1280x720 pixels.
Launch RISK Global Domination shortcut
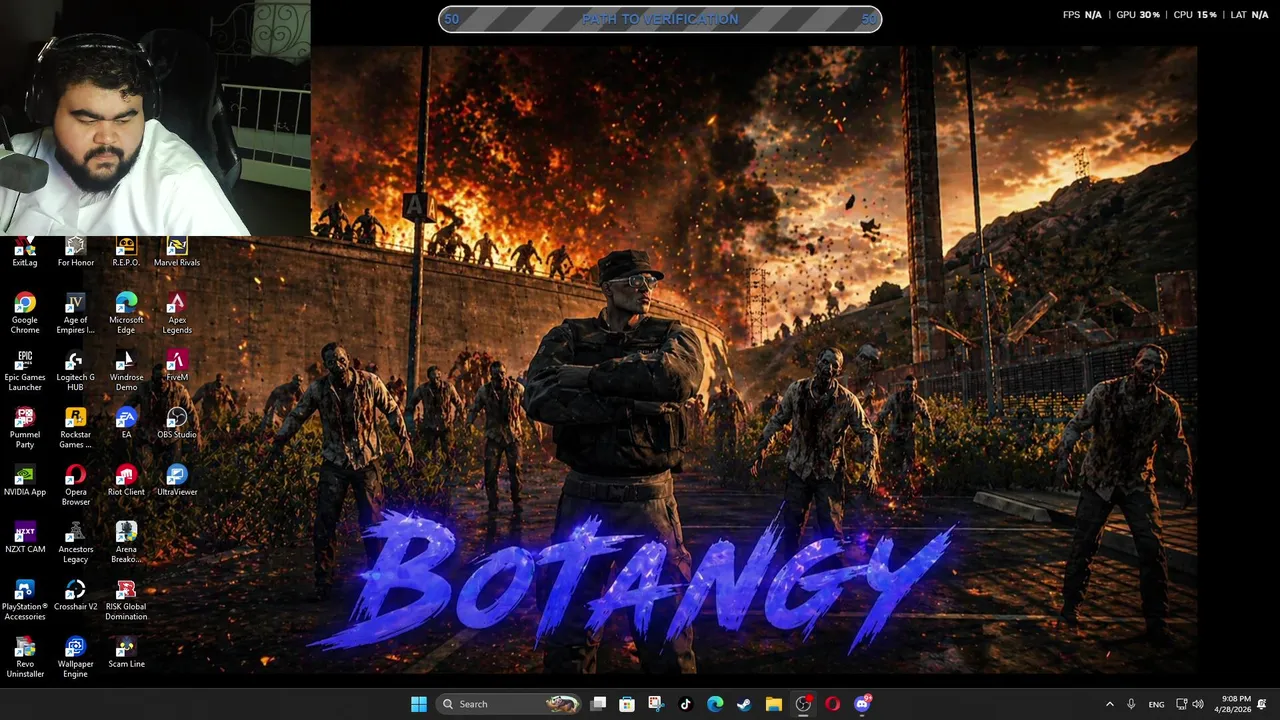click(x=126, y=600)
